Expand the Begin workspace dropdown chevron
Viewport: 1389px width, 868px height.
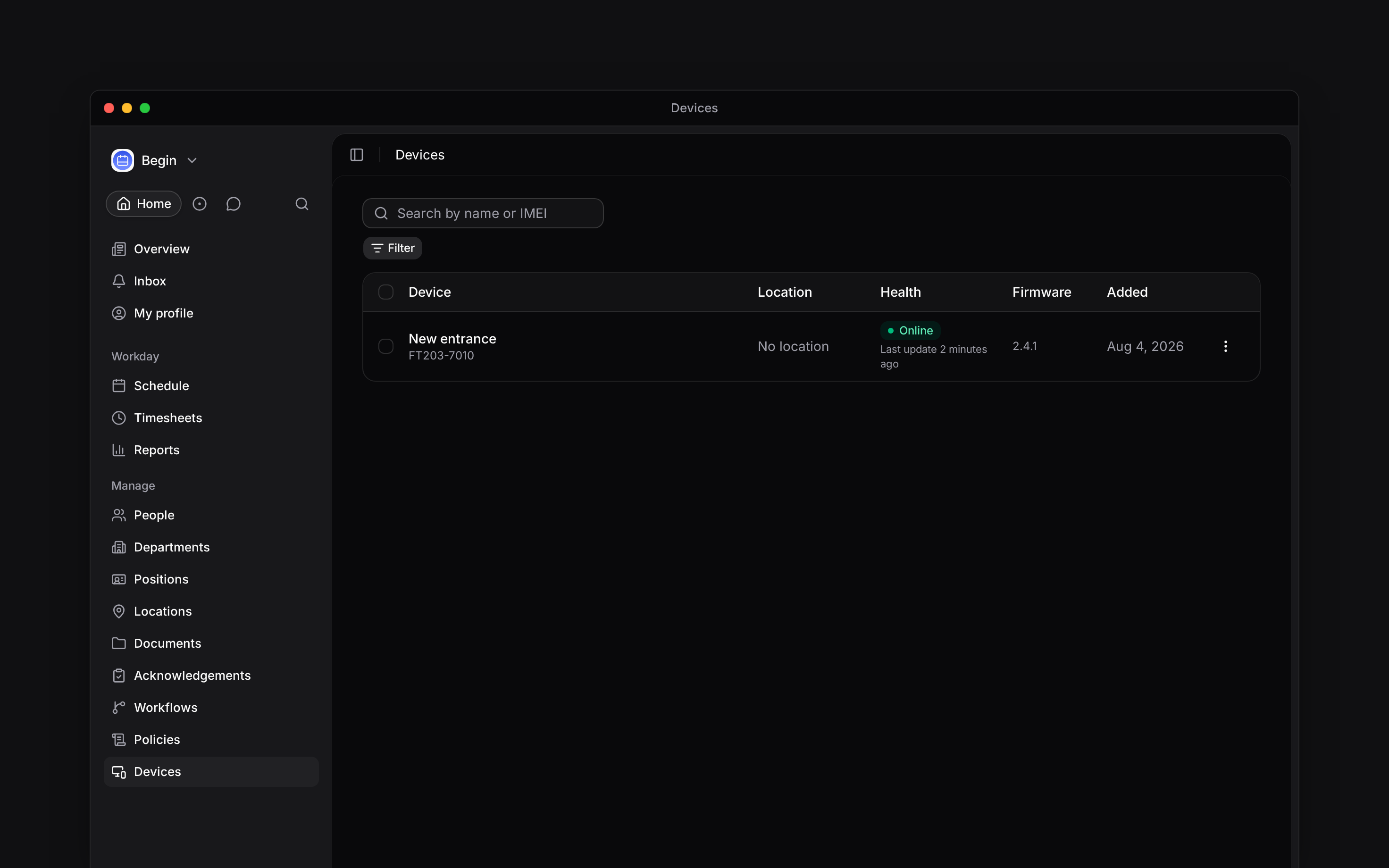pyautogui.click(x=192, y=161)
